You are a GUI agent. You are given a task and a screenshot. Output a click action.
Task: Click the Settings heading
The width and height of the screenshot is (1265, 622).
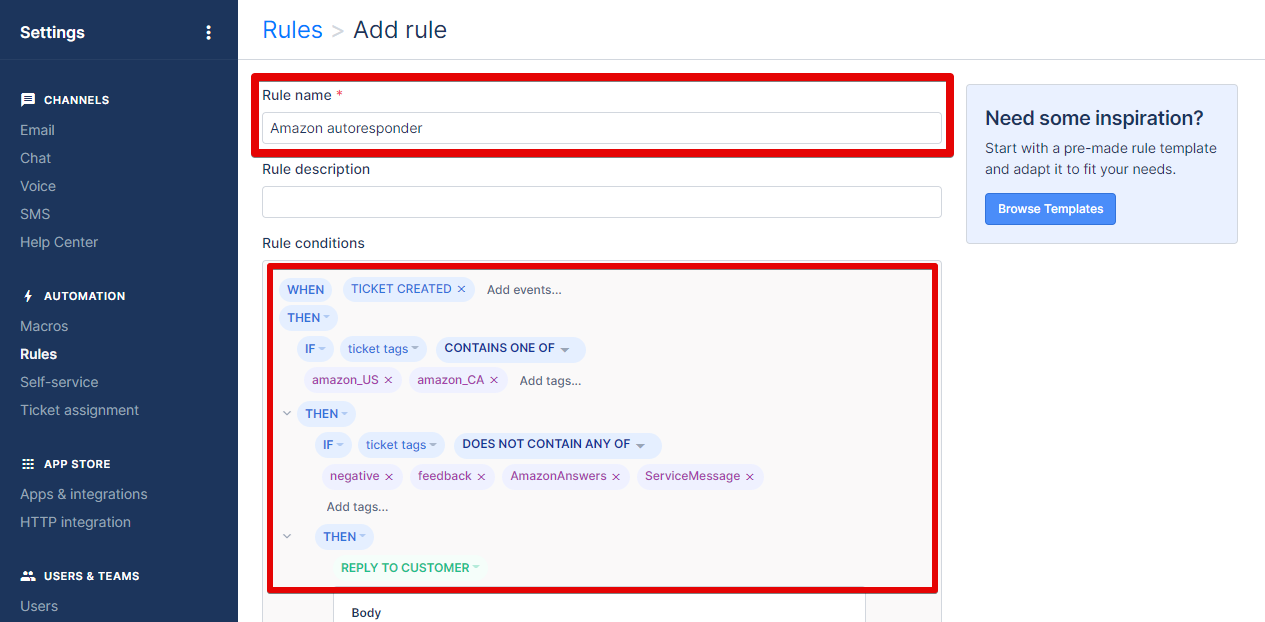52,32
